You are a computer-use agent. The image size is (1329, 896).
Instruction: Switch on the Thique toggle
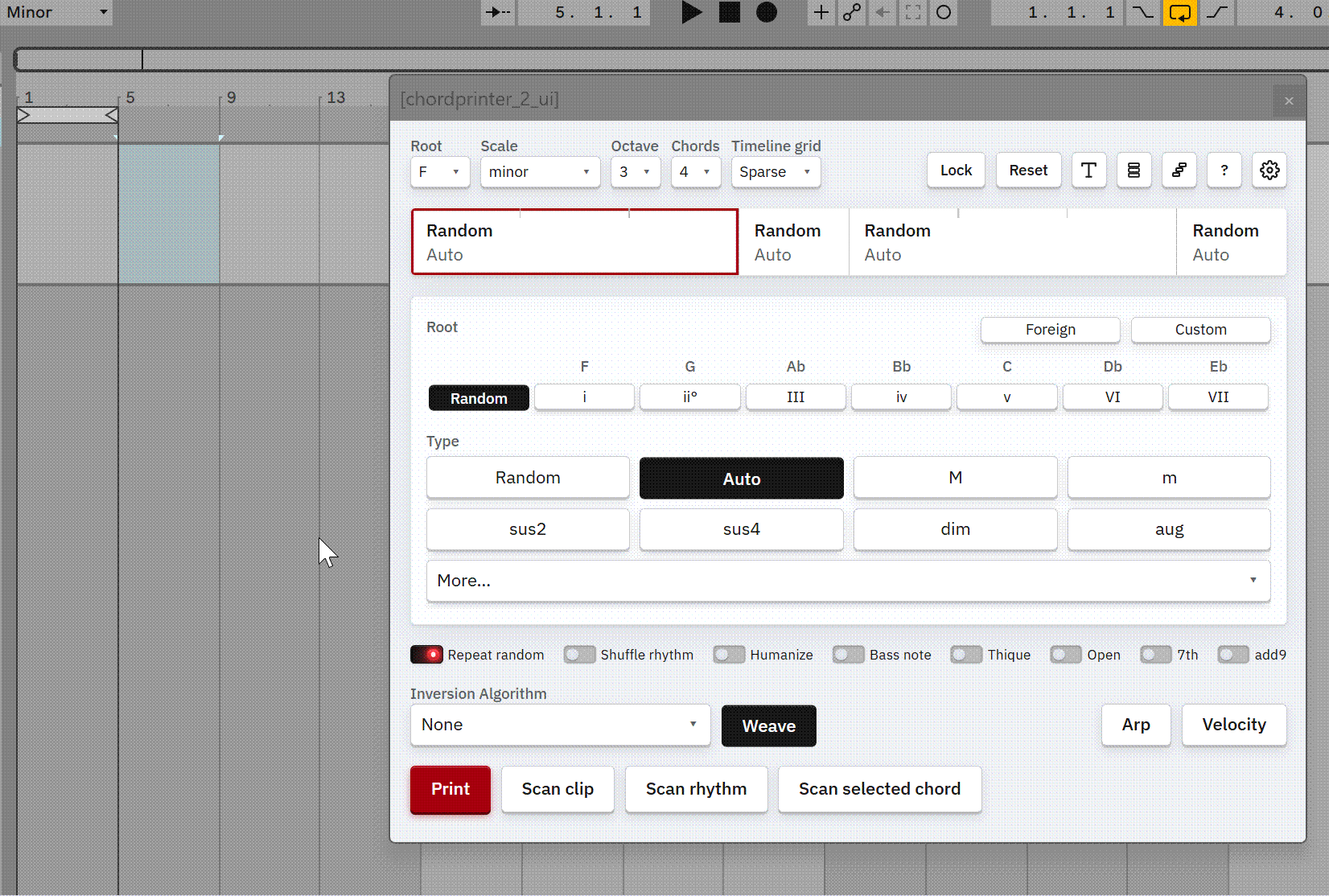coord(966,655)
